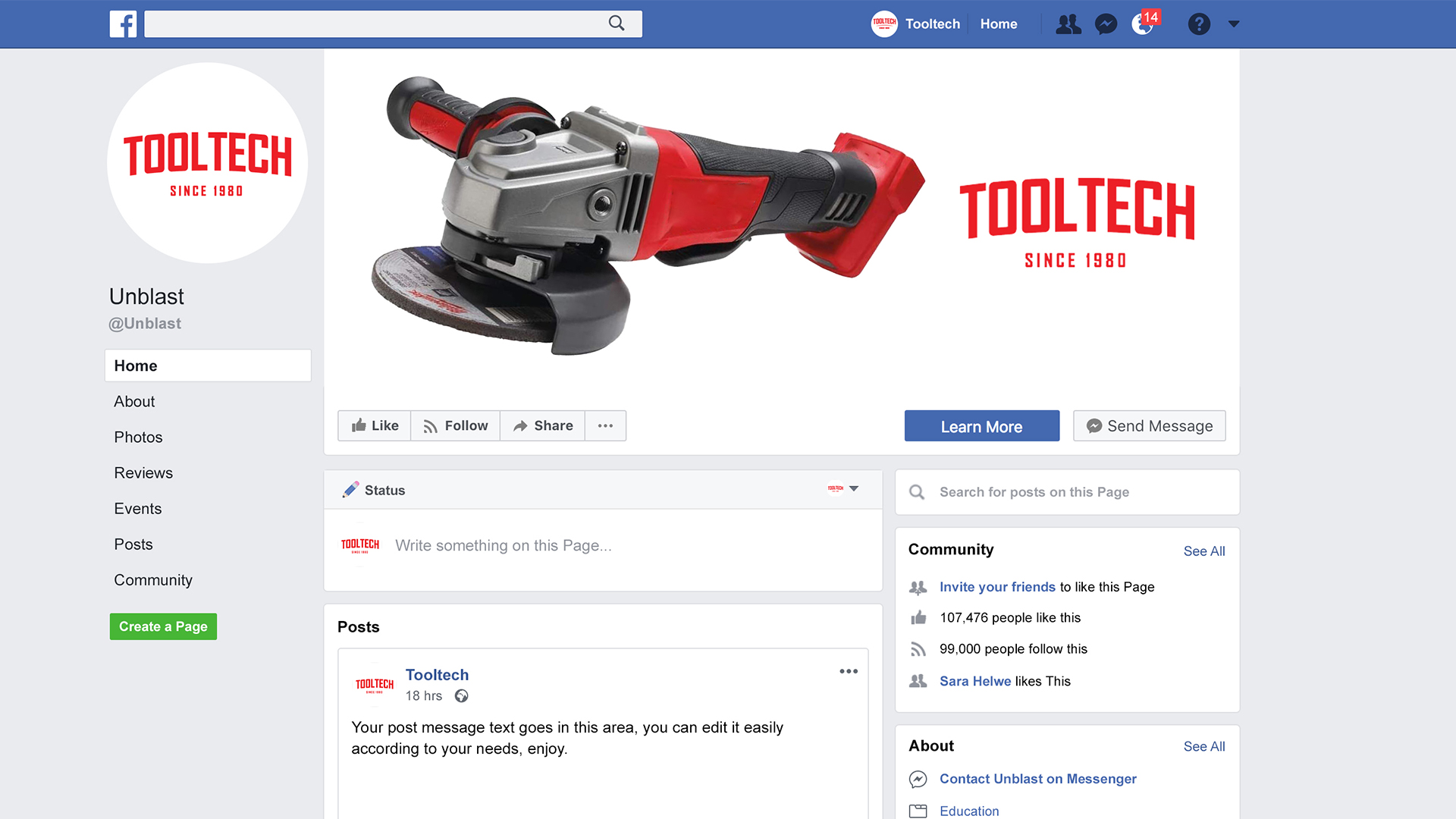Viewport: 1456px width, 819px height.
Task: Open the friend requests icon
Action: click(x=1068, y=24)
